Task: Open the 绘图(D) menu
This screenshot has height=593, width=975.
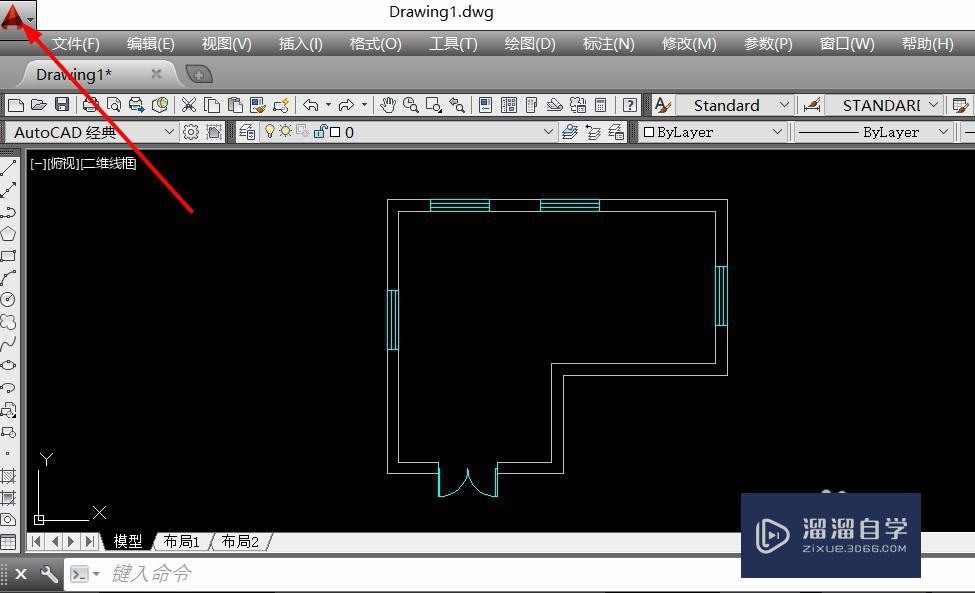Action: pyautogui.click(x=530, y=44)
